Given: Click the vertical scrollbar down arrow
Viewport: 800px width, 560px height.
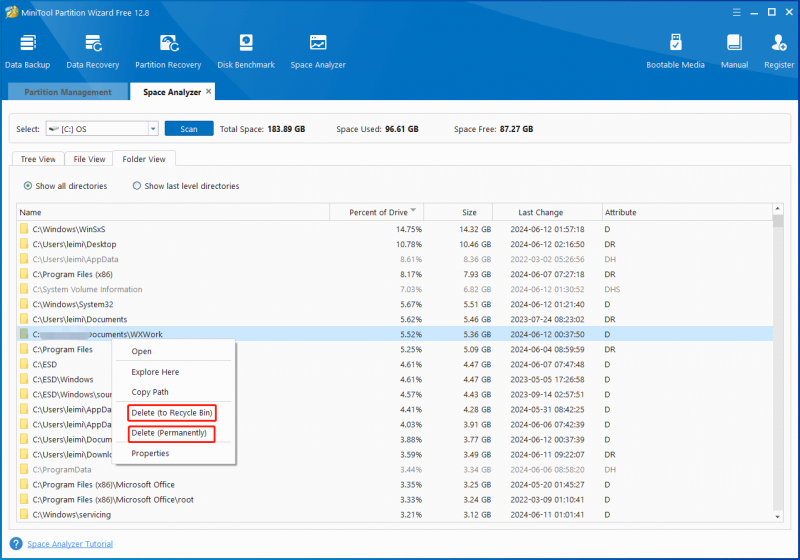Looking at the screenshot, I should [x=777, y=517].
